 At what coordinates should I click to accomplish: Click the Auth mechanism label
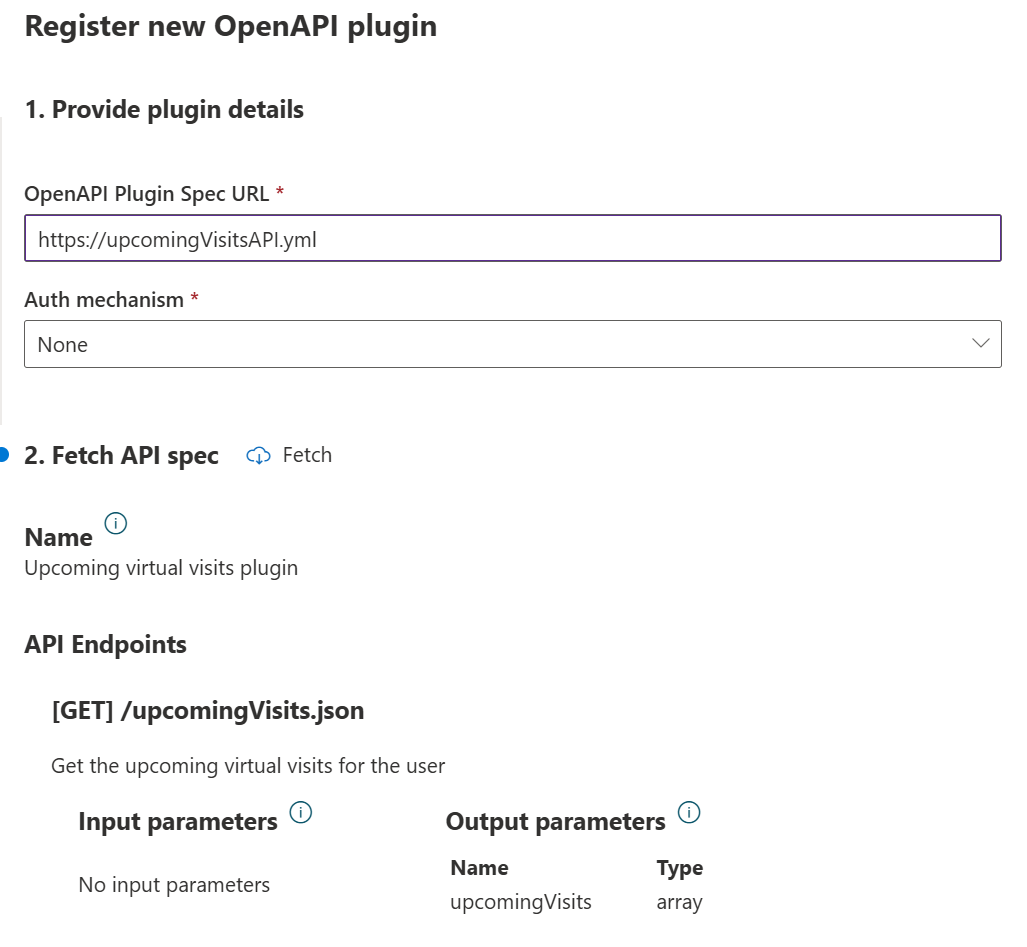click(x=104, y=300)
